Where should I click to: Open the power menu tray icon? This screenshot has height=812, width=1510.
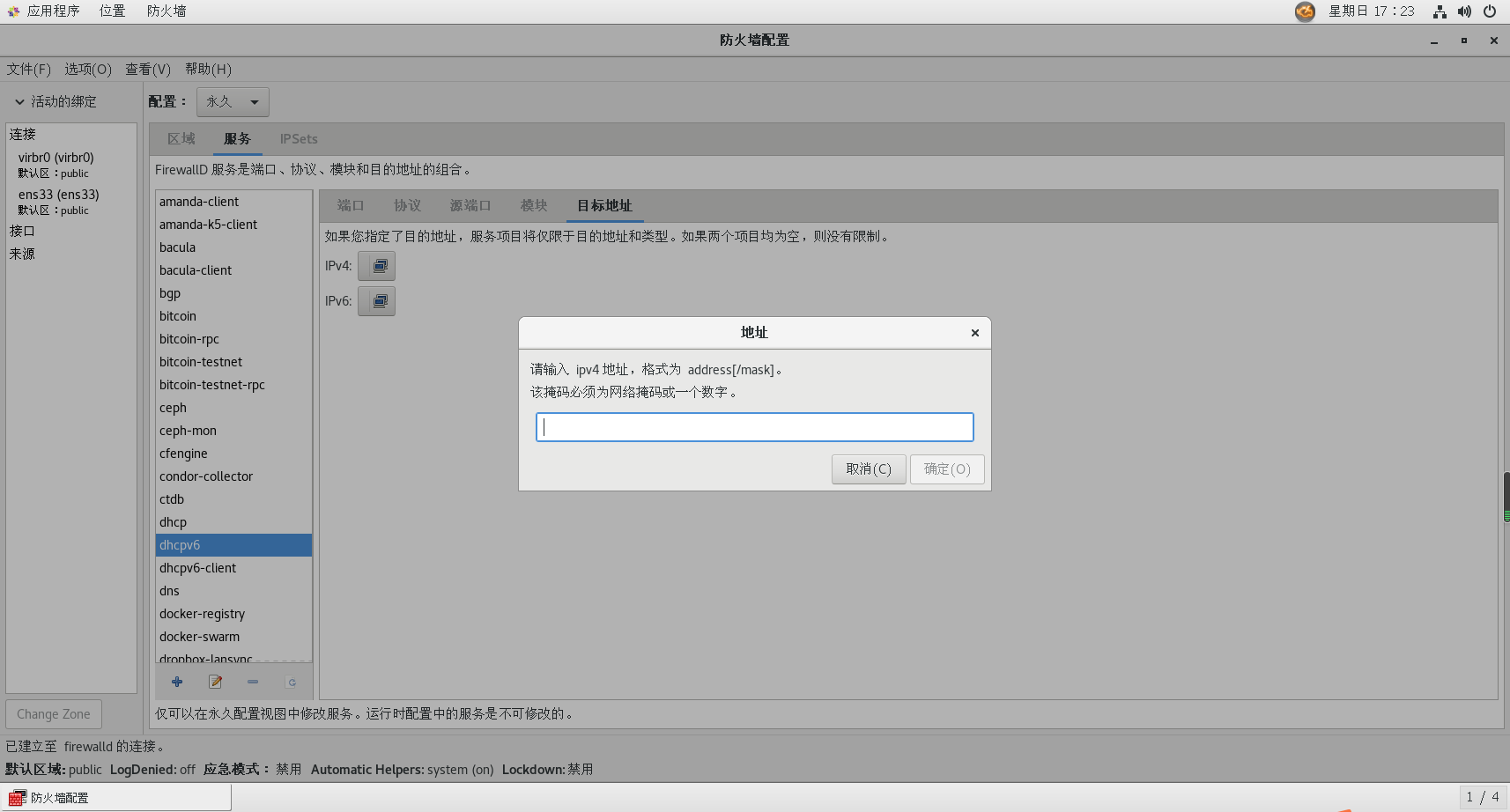(1490, 11)
